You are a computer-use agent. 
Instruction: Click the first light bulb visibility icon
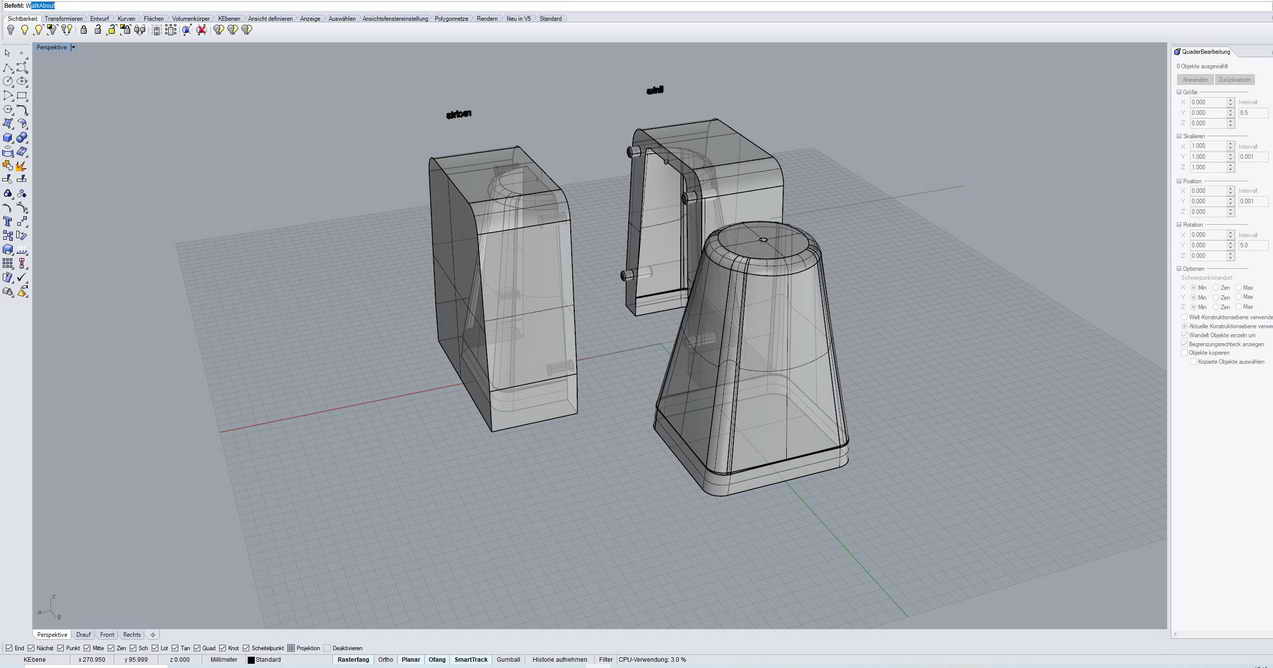coord(10,30)
